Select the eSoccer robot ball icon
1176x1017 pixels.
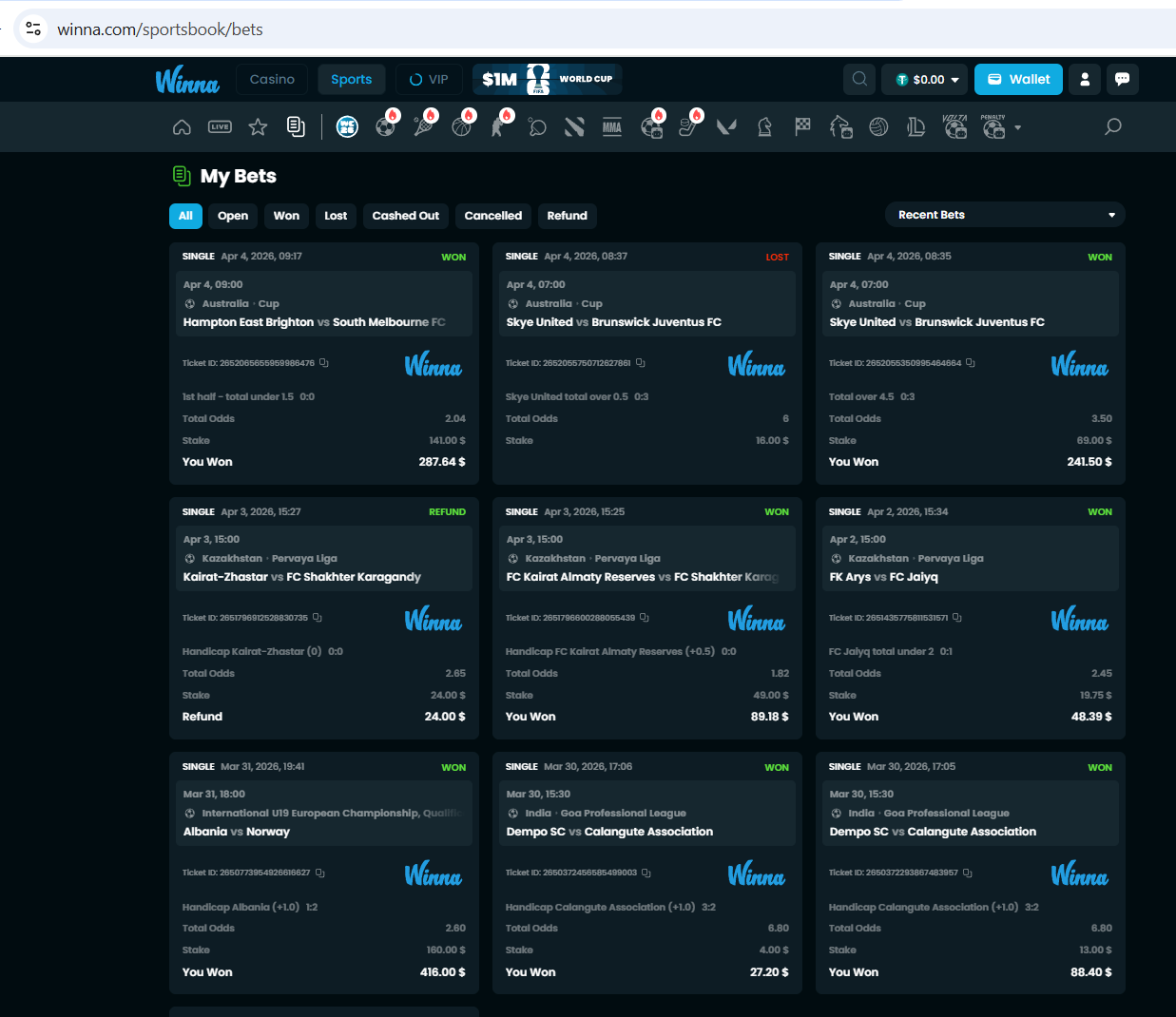click(651, 127)
